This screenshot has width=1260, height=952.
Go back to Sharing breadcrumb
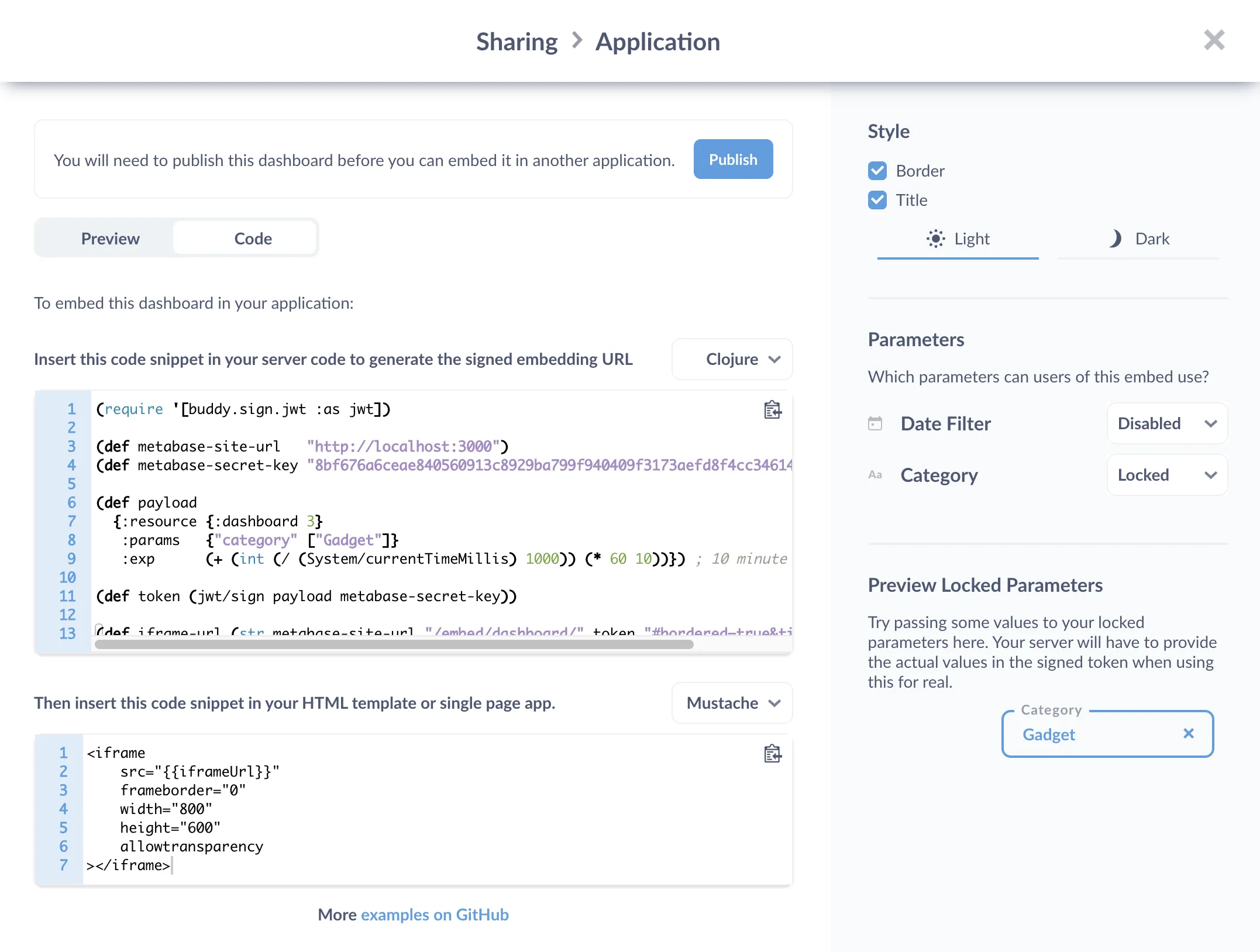coord(517,42)
